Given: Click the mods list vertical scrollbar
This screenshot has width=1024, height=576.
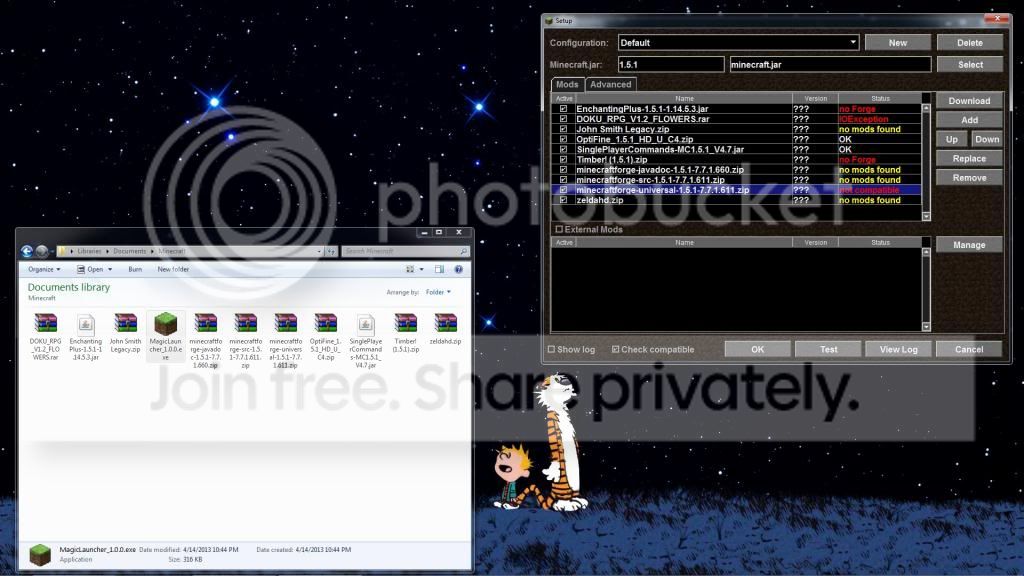Looking at the screenshot, I should coord(926,160).
